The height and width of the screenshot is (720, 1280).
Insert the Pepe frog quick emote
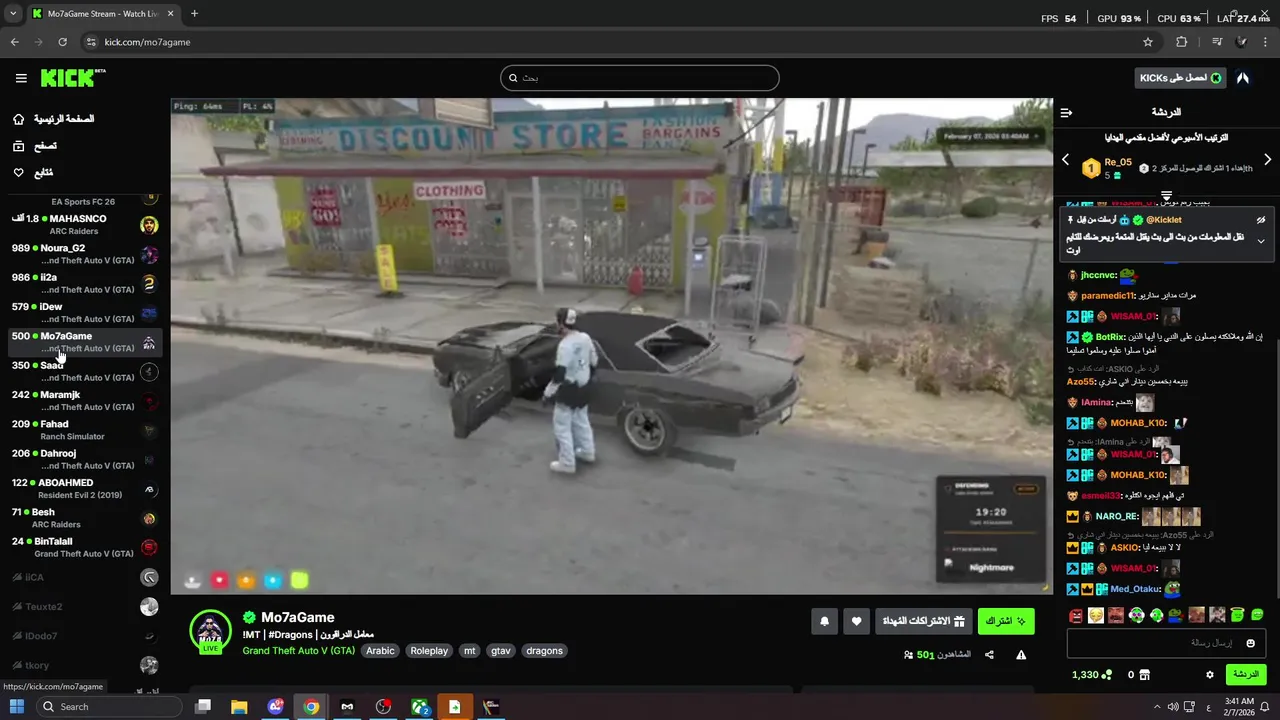[x=1176, y=615]
